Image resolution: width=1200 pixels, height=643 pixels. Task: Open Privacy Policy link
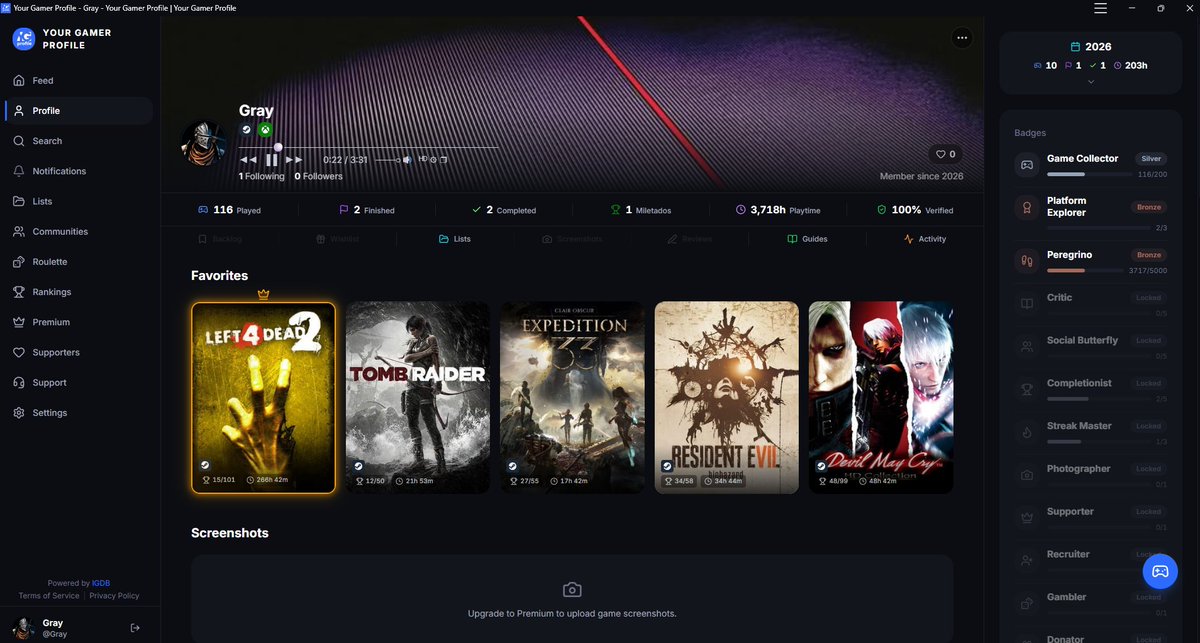coord(114,595)
